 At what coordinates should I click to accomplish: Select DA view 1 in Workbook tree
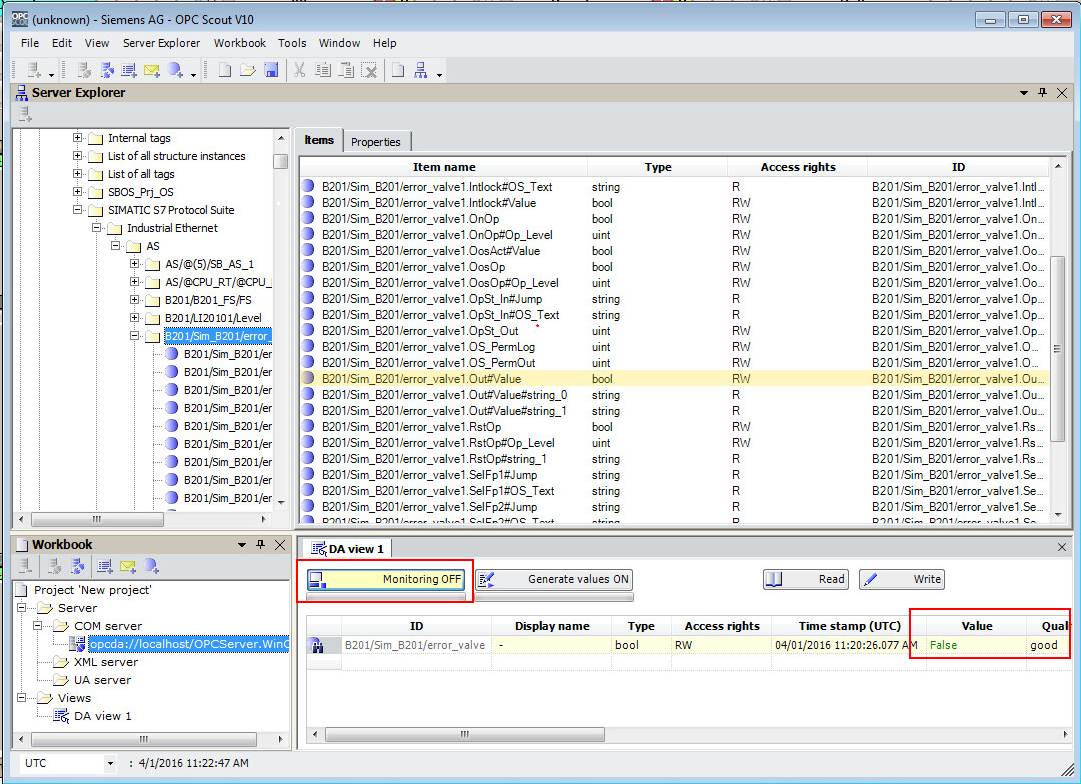(x=102, y=716)
